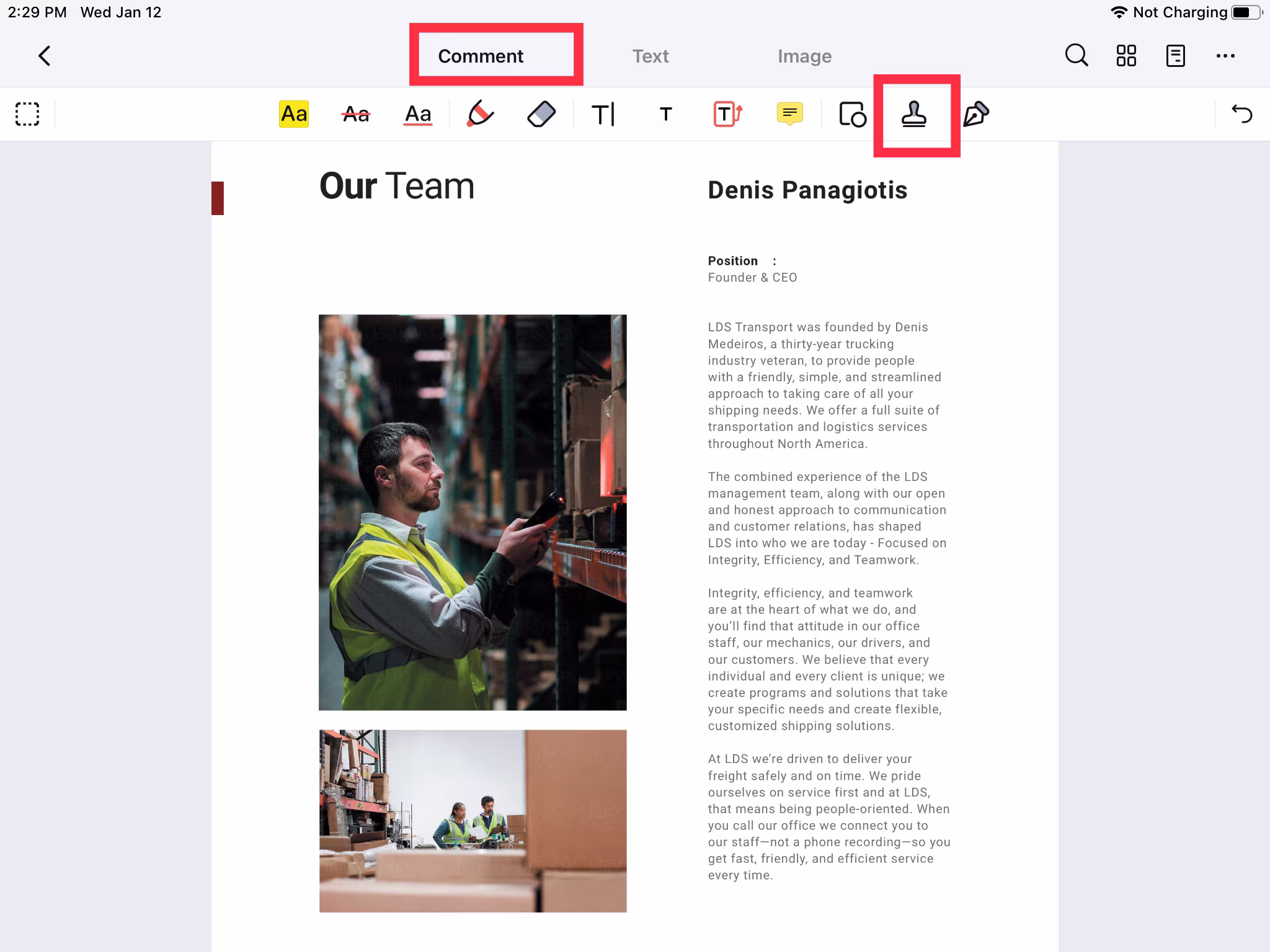
Task: Go back using the left chevron
Action: [x=44, y=56]
